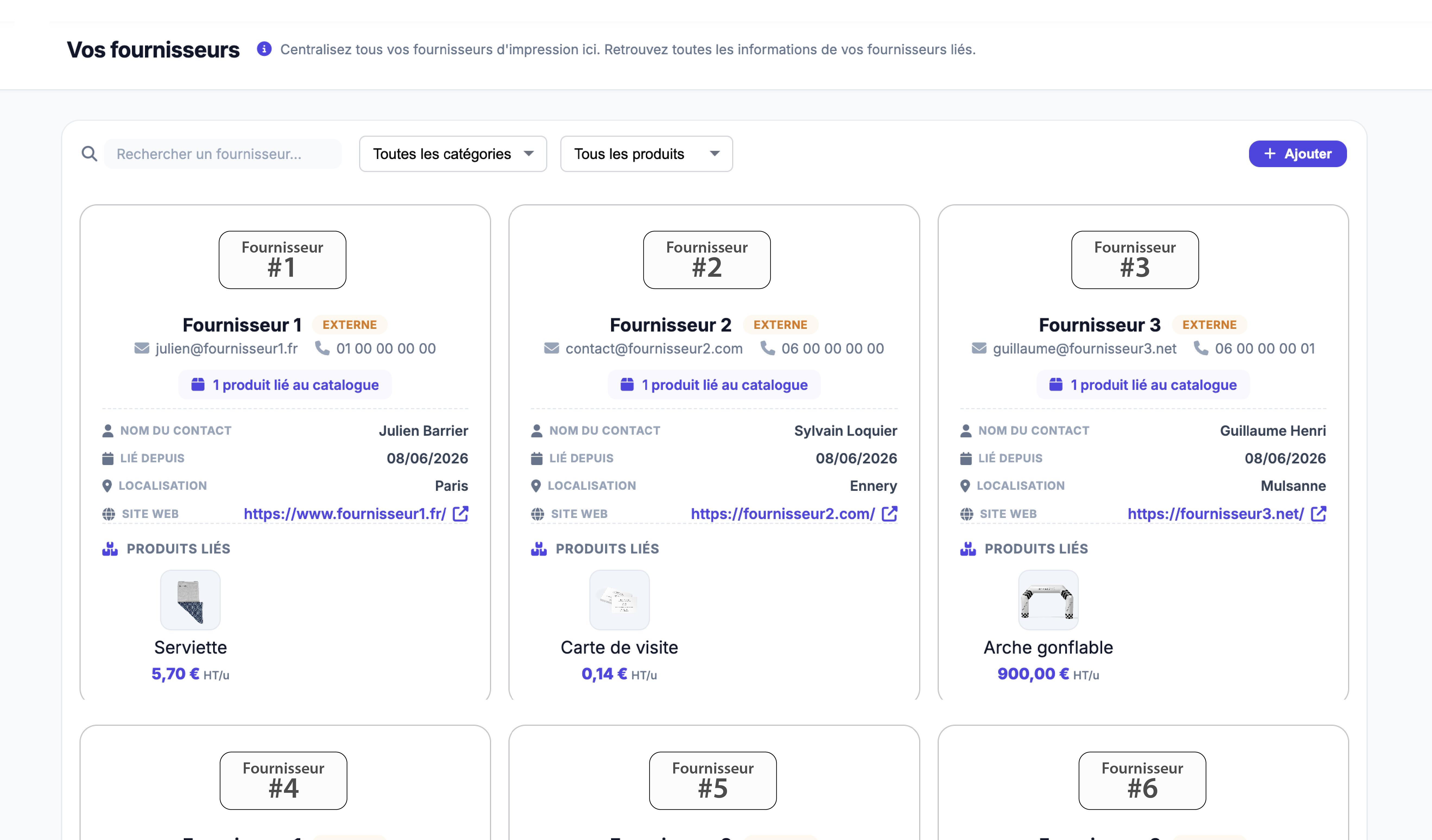Click the envelope icon next to guillaume@fournisseur3.net
Screen dimensions: 1432x840
click(x=979, y=348)
